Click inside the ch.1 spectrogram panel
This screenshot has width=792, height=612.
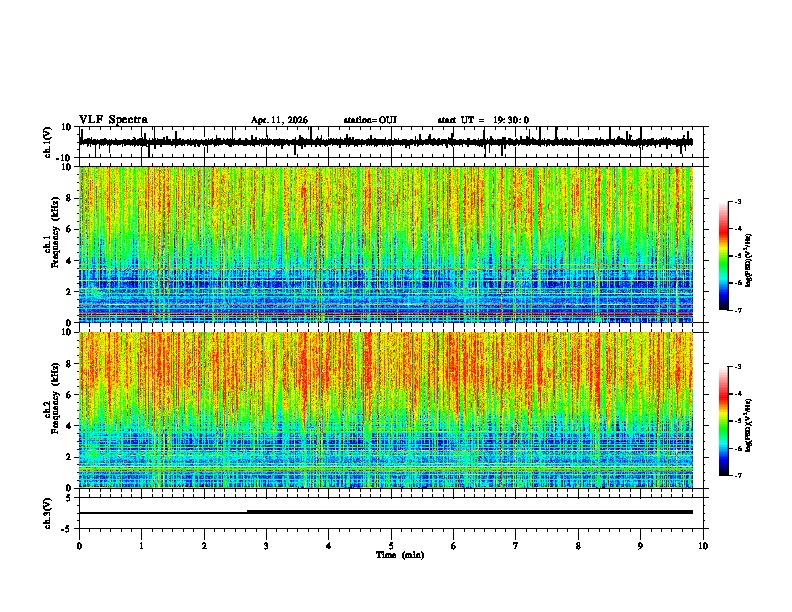tap(386, 244)
